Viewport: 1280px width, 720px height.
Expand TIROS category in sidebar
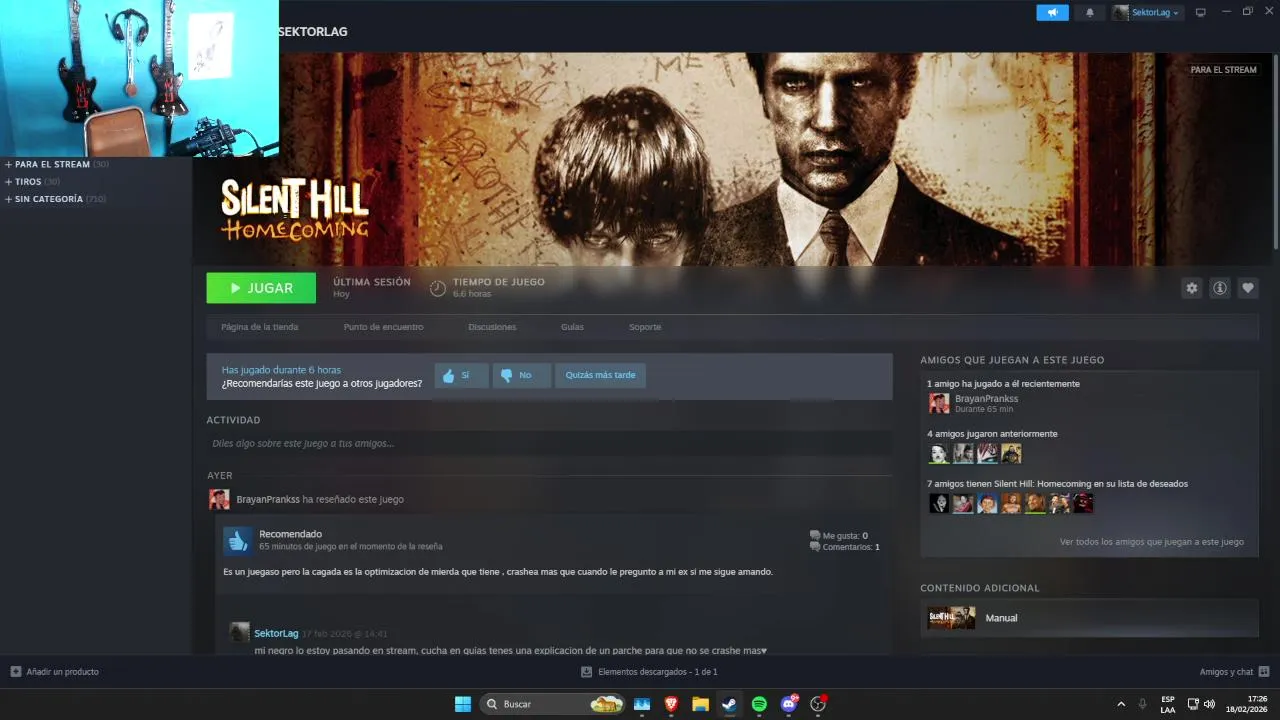(x=32, y=182)
